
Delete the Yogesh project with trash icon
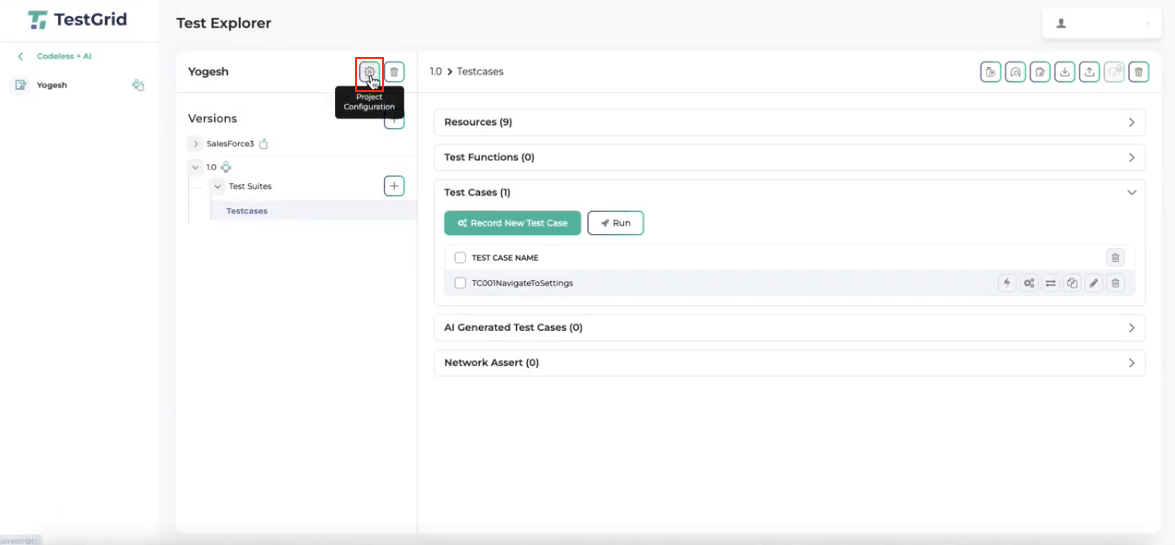[x=394, y=72]
